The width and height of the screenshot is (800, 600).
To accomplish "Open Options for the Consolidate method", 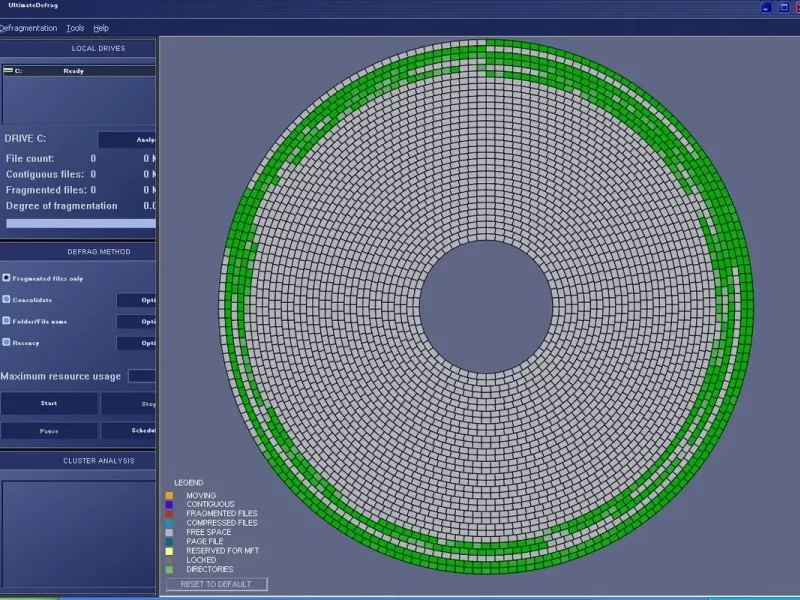I will point(136,300).
